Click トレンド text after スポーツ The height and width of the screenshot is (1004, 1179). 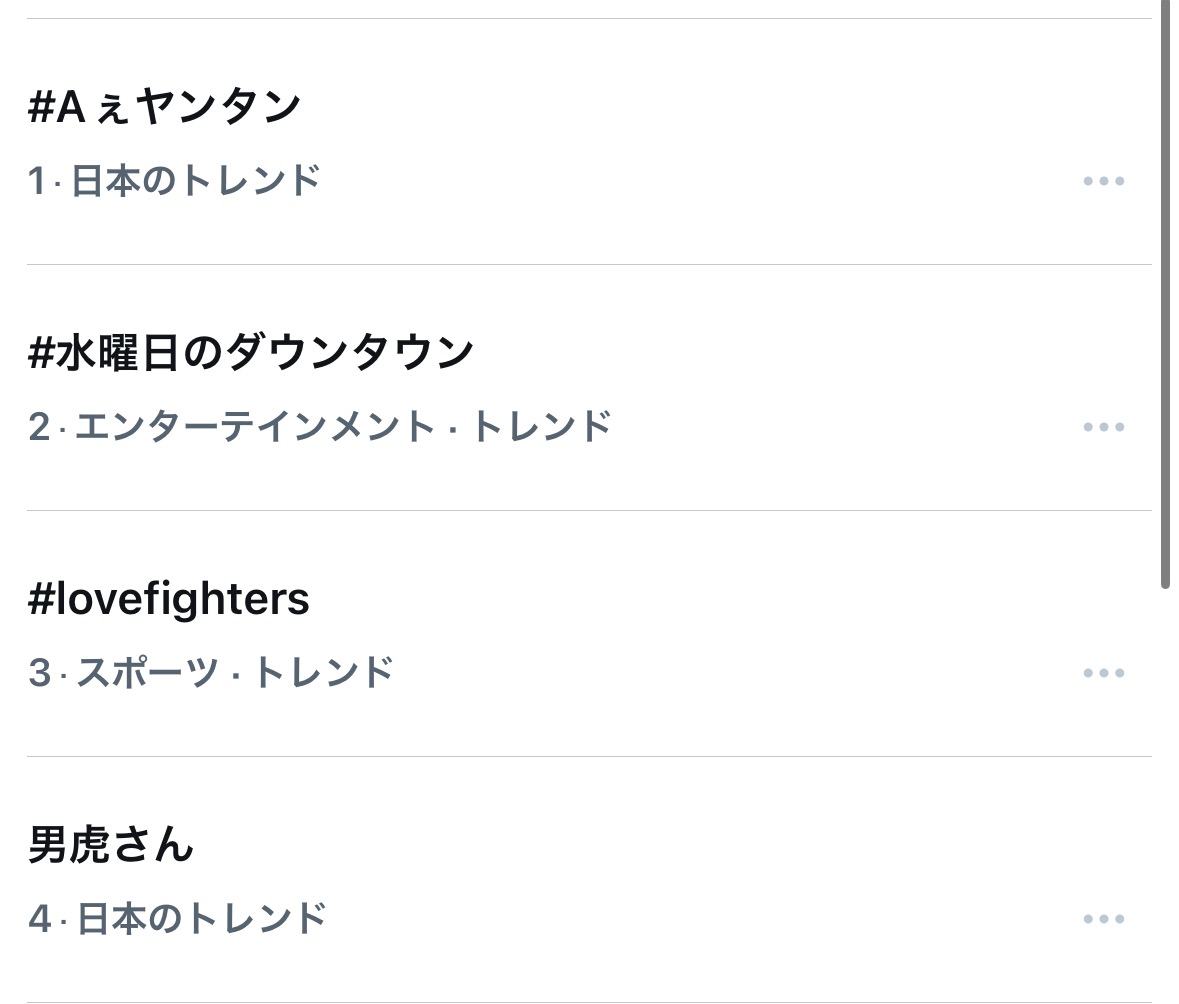tap(323, 673)
